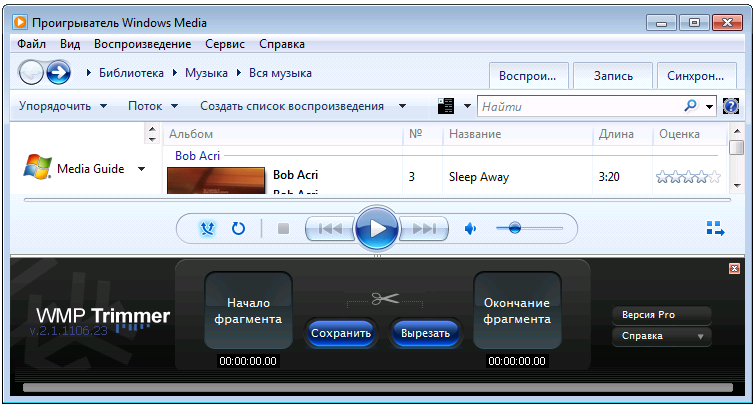Open the Упорядочить dropdown
The height and width of the screenshot is (407, 756).
[63, 106]
